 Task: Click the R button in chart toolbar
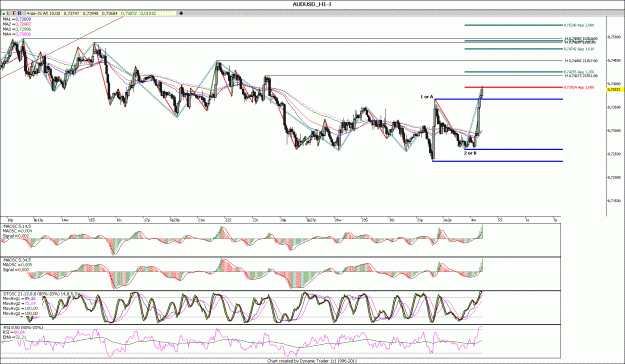pyautogui.click(x=19, y=13)
